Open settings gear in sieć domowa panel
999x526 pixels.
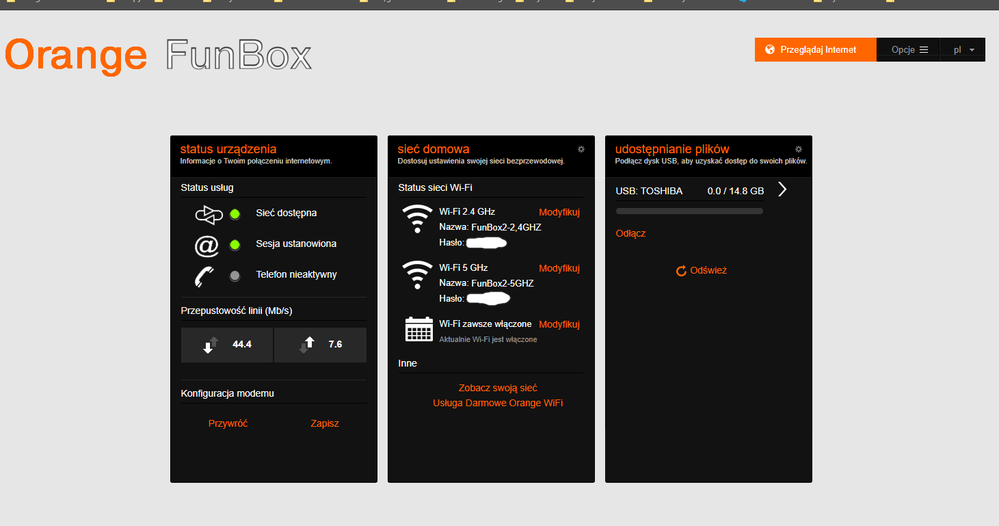click(x=581, y=148)
